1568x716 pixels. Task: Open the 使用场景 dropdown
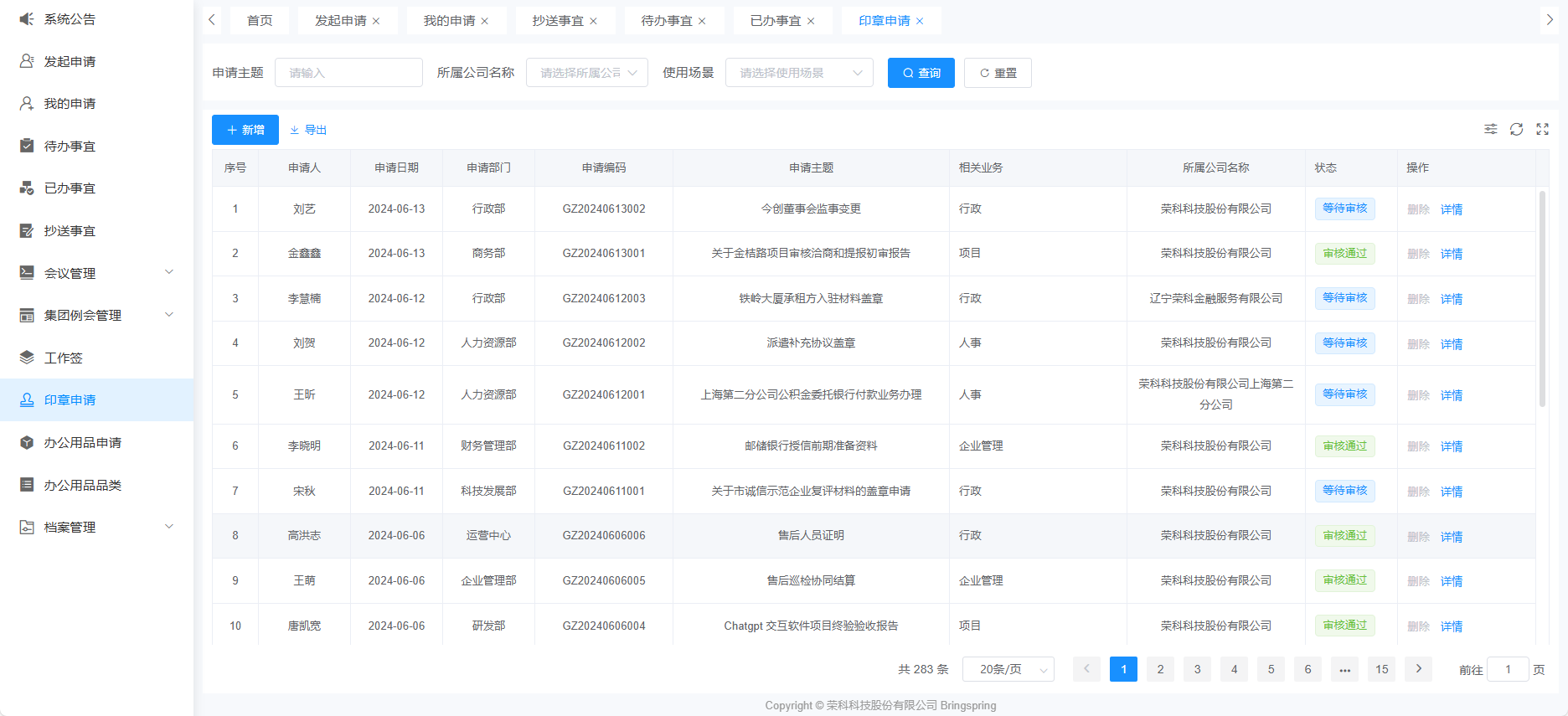point(799,73)
